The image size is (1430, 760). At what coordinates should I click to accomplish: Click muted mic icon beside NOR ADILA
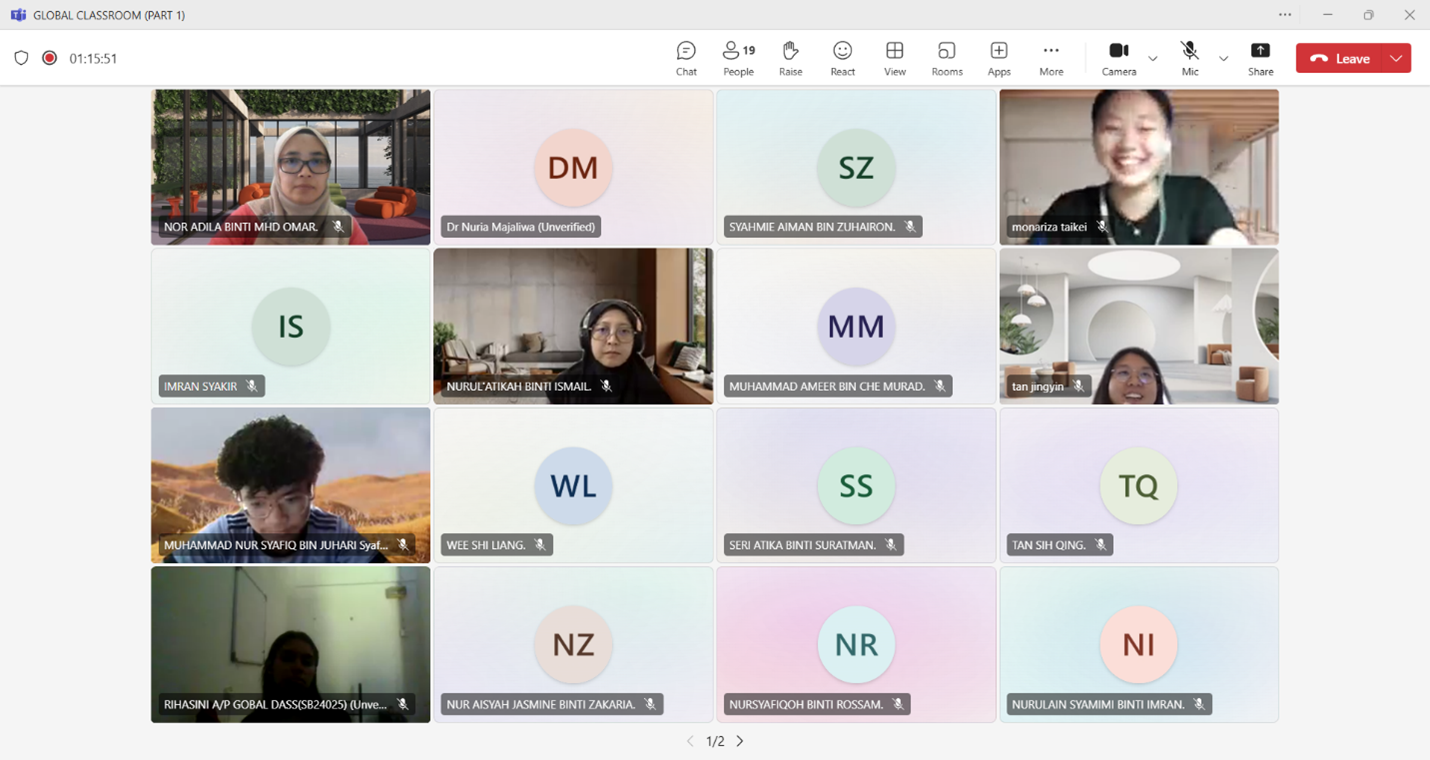pyautogui.click(x=338, y=227)
